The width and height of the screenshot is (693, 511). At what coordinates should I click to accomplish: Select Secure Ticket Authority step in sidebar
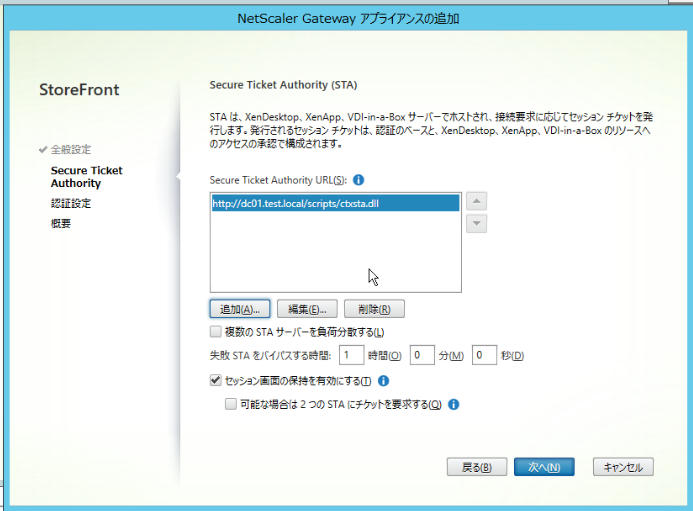click(87, 177)
